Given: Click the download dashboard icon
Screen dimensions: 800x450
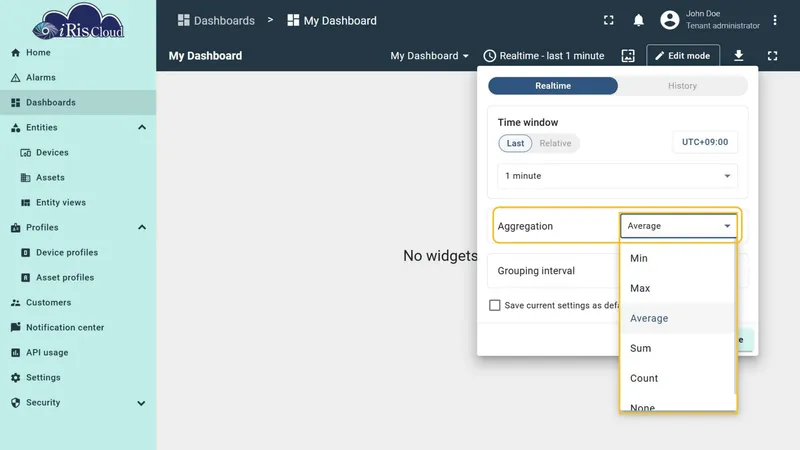Looking at the screenshot, I should (x=738, y=56).
